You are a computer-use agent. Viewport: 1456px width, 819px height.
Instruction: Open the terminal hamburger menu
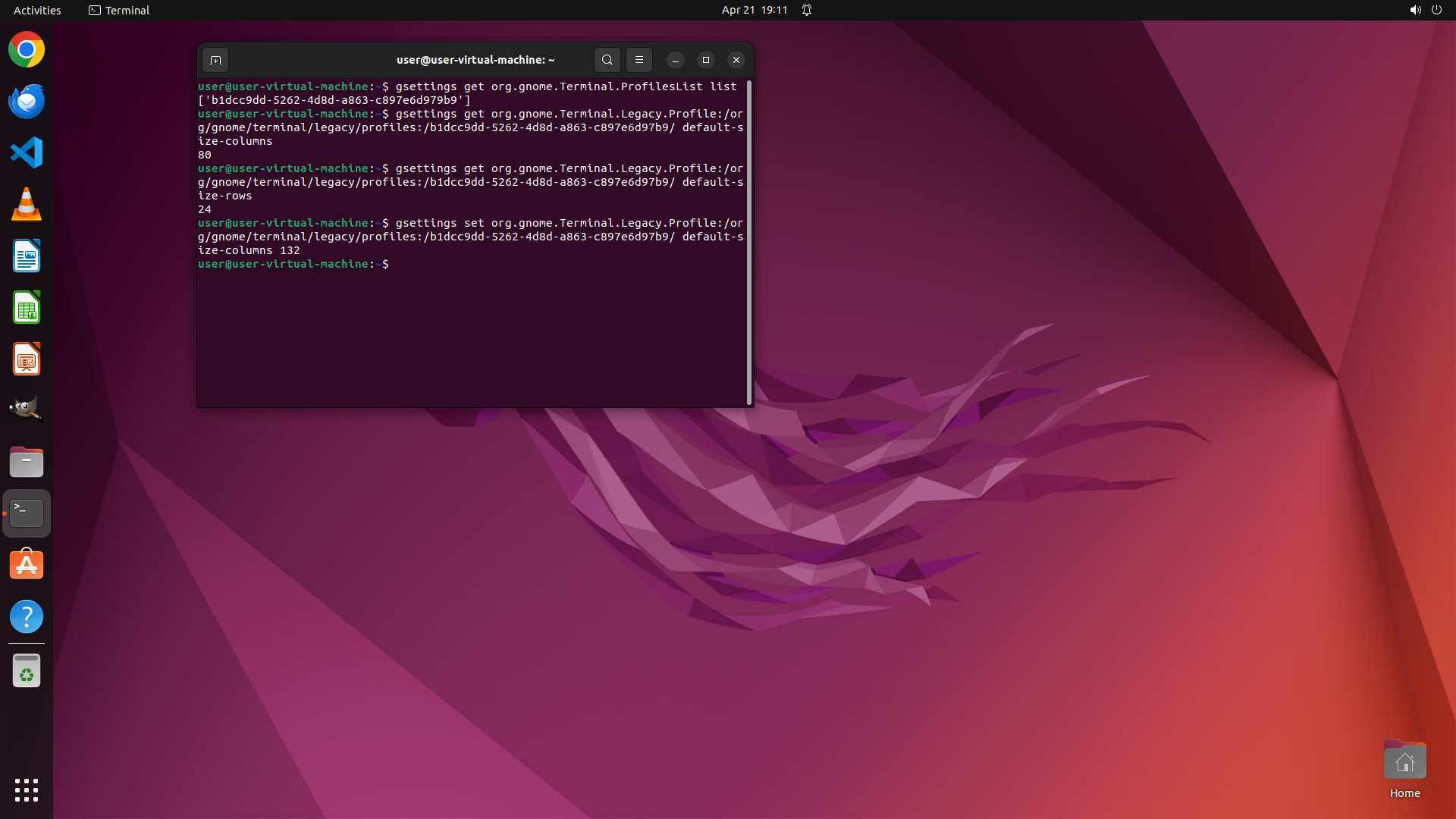coord(639,60)
